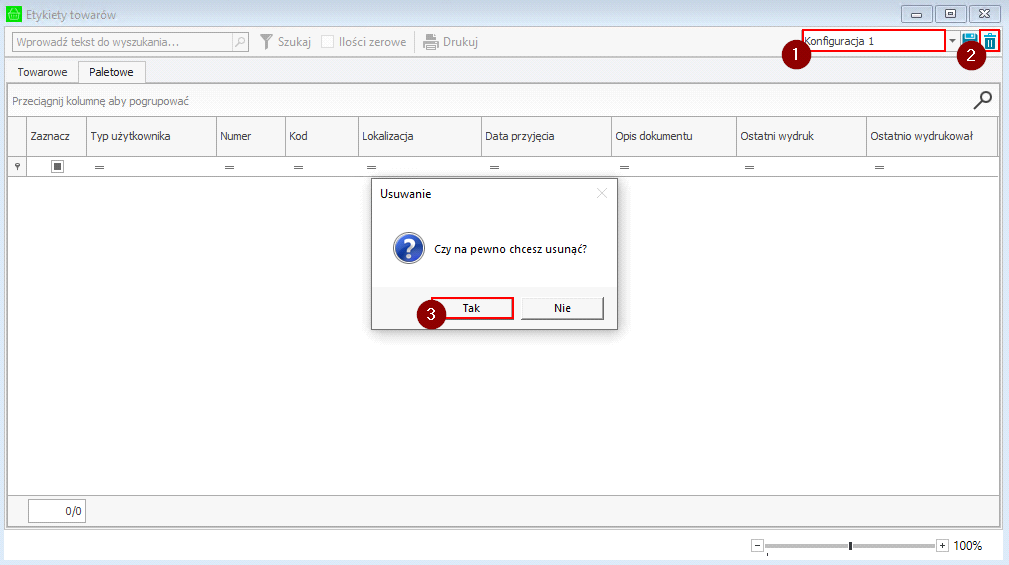Click the zoom in plus icon
This screenshot has width=1009, height=565.
coord(942,545)
